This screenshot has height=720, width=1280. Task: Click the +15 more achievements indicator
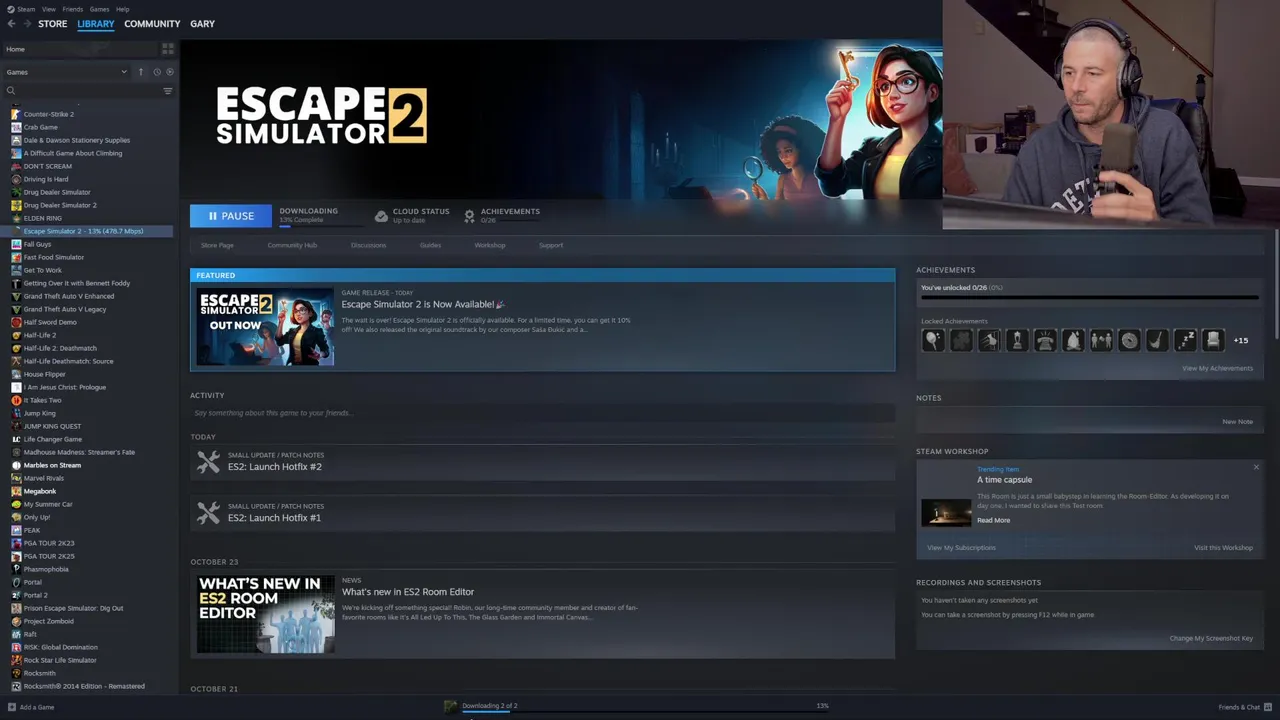(x=1240, y=340)
